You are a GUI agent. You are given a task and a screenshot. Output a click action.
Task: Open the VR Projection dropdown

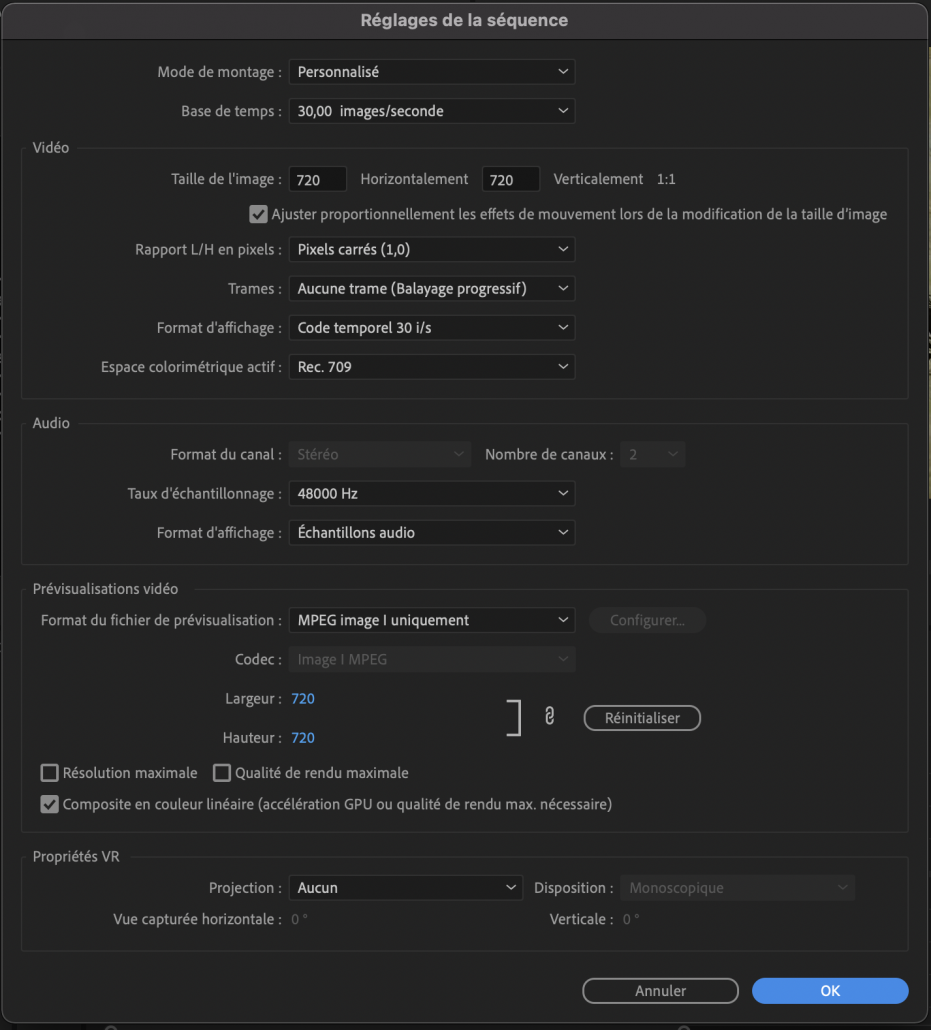406,888
